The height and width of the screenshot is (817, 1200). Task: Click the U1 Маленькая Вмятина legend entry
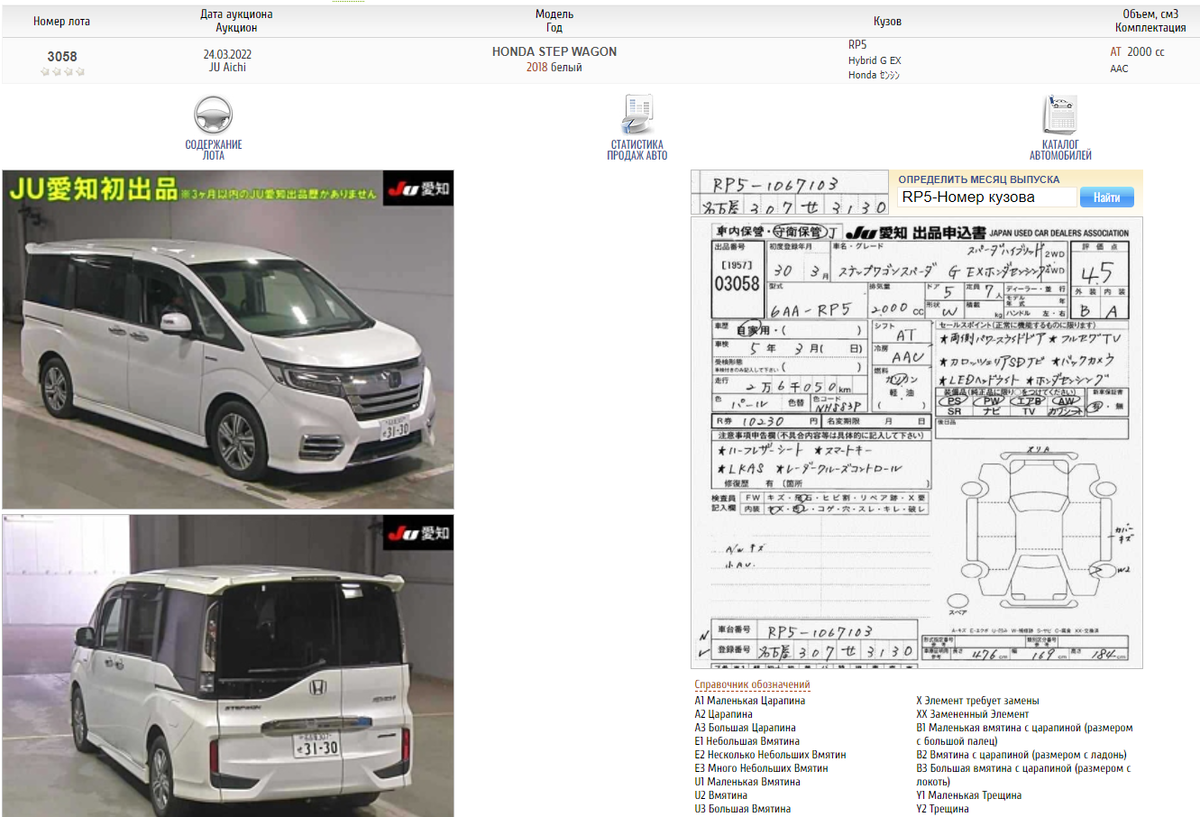pyautogui.click(x=747, y=782)
